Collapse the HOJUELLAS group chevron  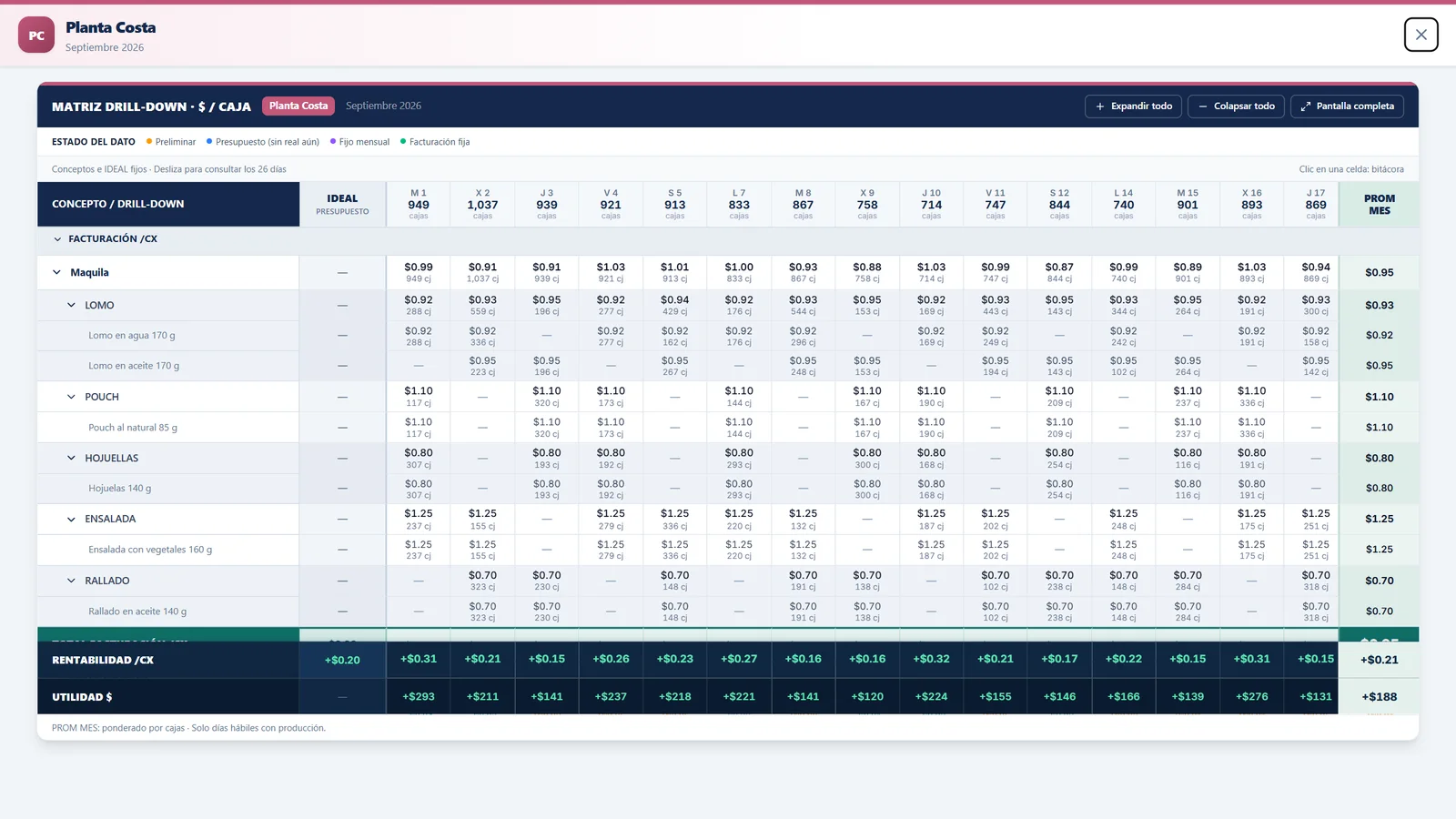coord(71,458)
